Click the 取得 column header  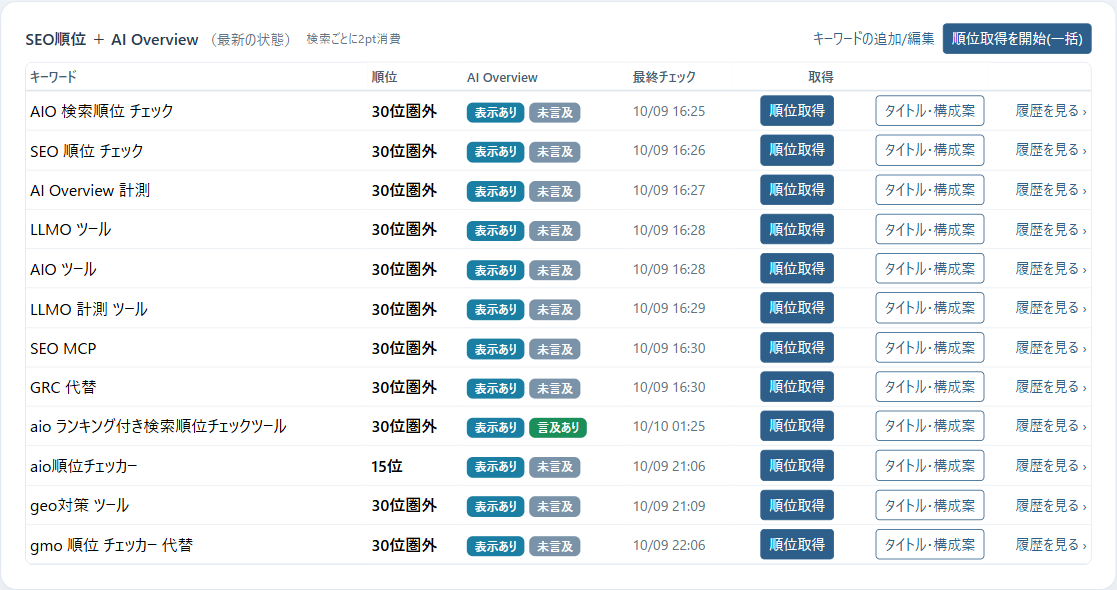821,77
